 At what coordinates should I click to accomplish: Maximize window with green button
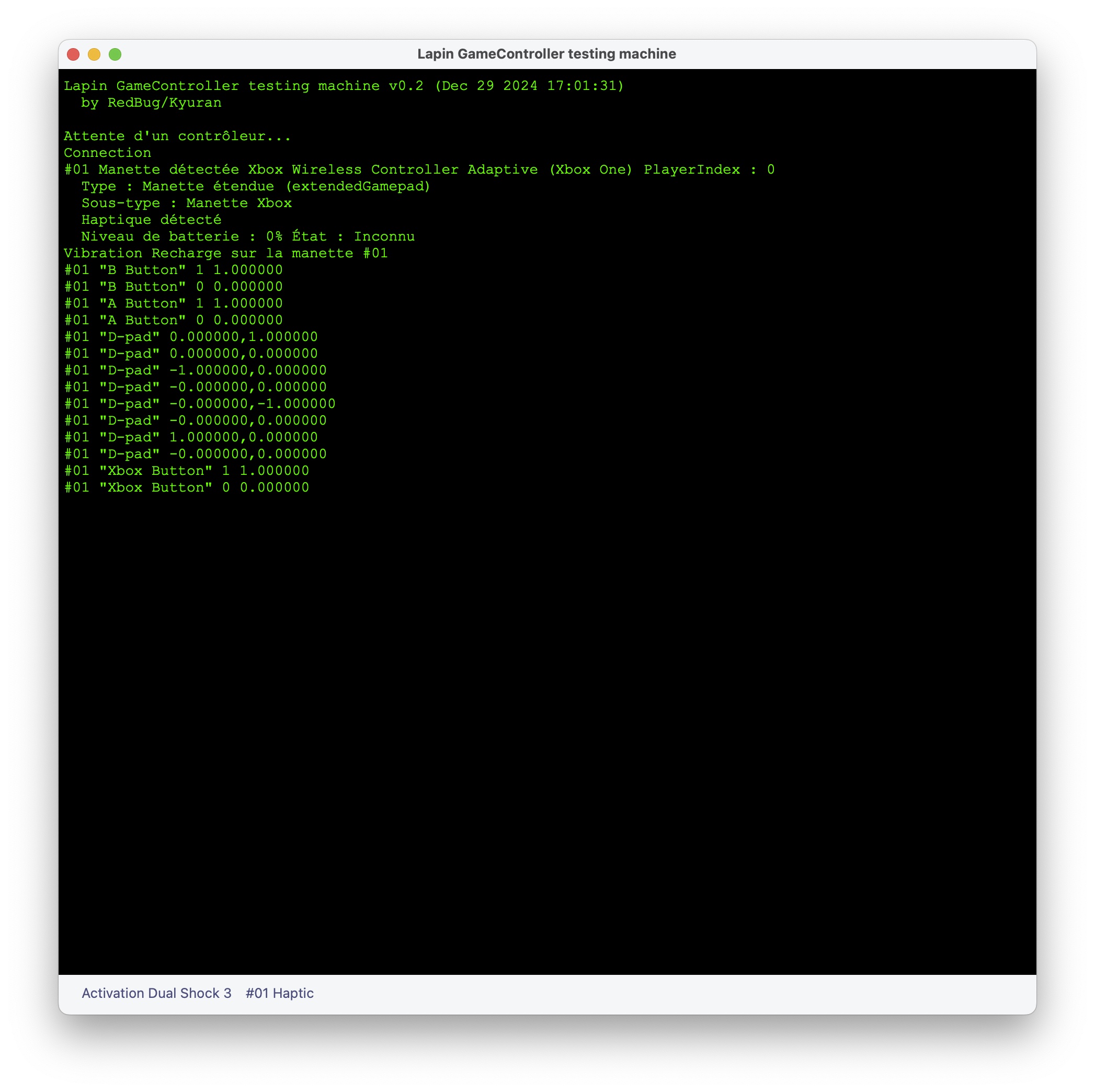coord(115,54)
